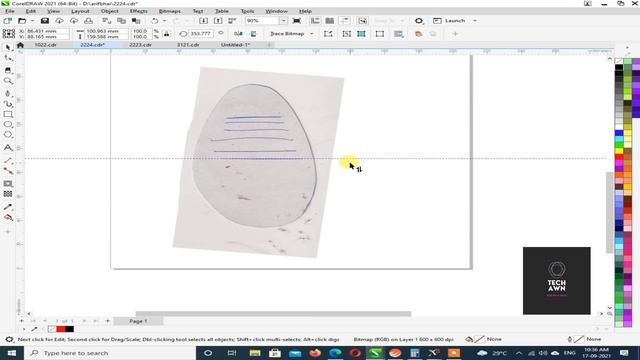The height and width of the screenshot is (360, 640).
Task: Expand the Open folder dropdown arrow
Action: [32, 20]
